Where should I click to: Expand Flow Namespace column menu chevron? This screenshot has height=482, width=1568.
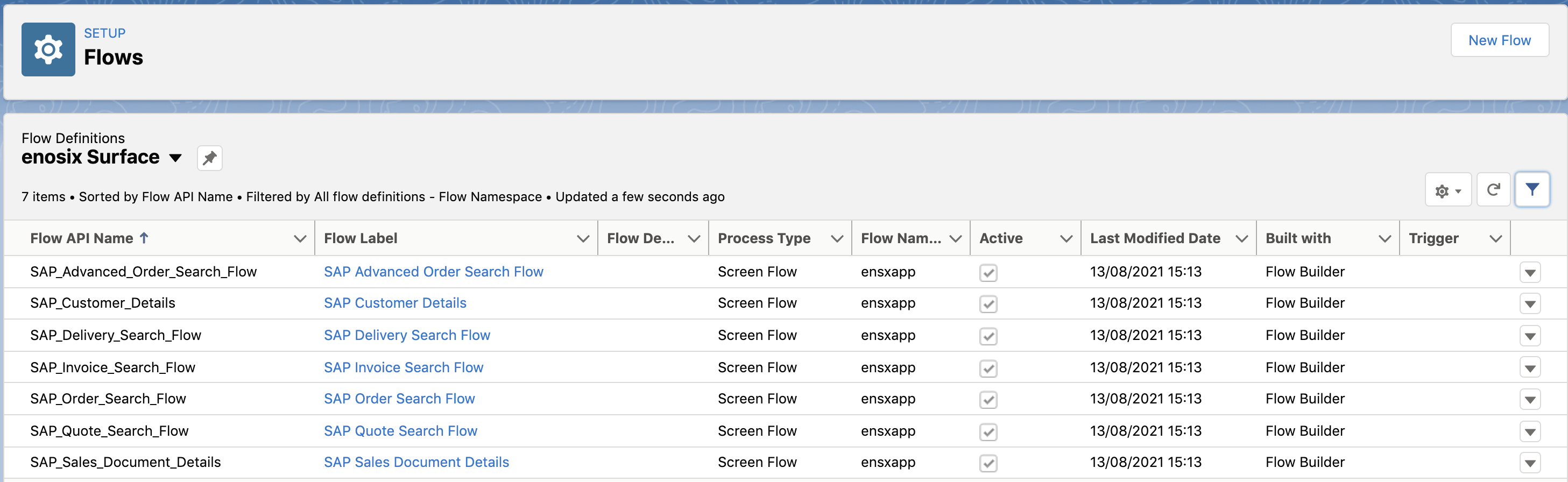pyautogui.click(x=955, y=238)
